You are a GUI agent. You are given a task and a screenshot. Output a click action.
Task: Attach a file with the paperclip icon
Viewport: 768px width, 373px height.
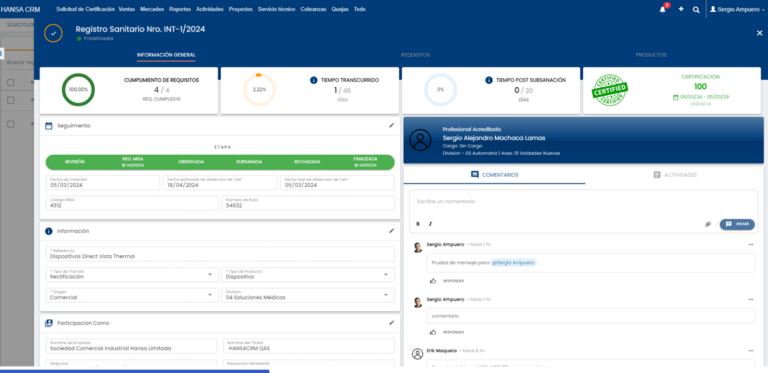tap(708, 224)
